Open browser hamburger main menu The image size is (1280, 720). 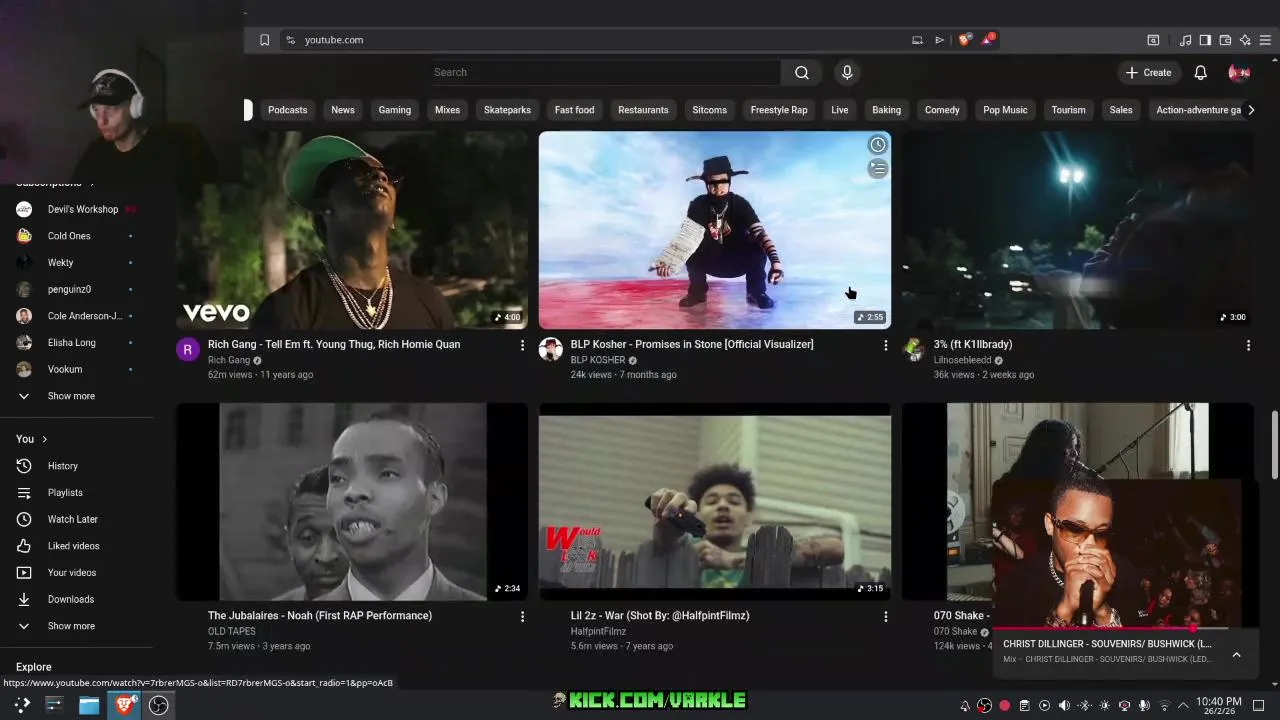tap(1265, 40)
